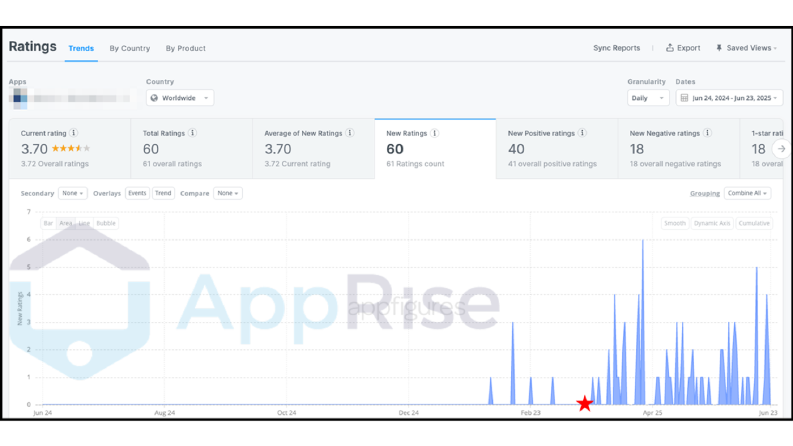
Task: Select the Total Ratings metric card
Action: 192,149
